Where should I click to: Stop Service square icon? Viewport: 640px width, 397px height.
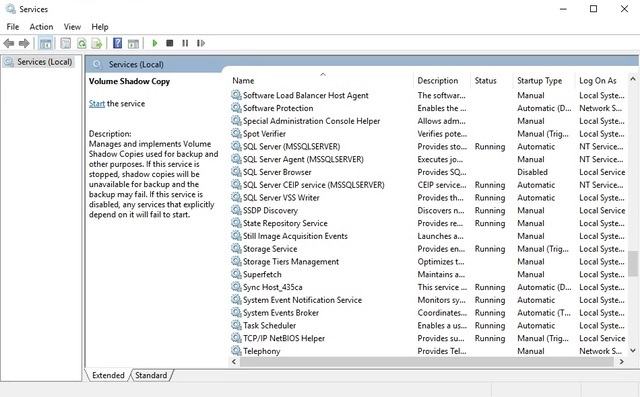[170, 43]
